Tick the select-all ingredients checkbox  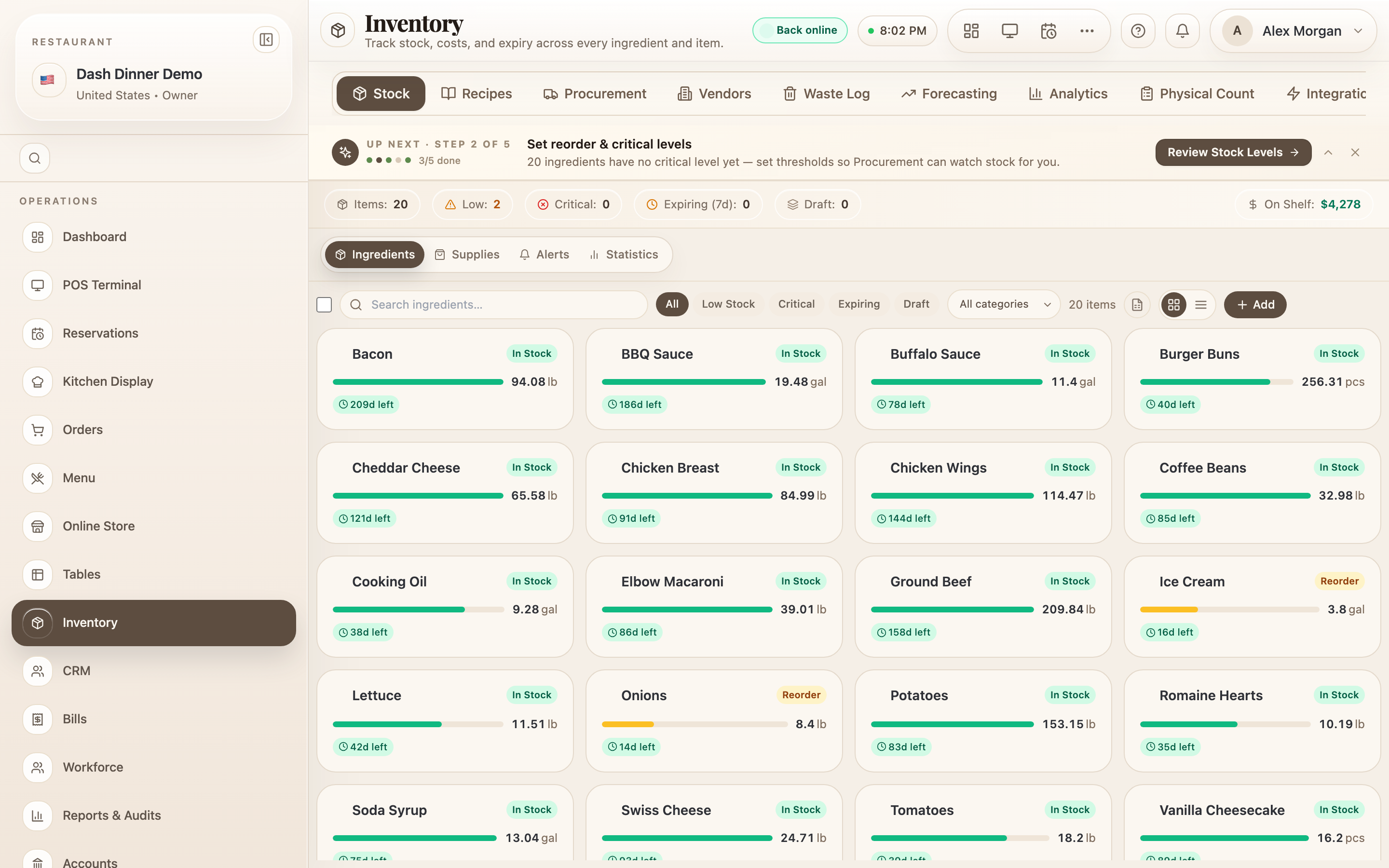(324, 305)
